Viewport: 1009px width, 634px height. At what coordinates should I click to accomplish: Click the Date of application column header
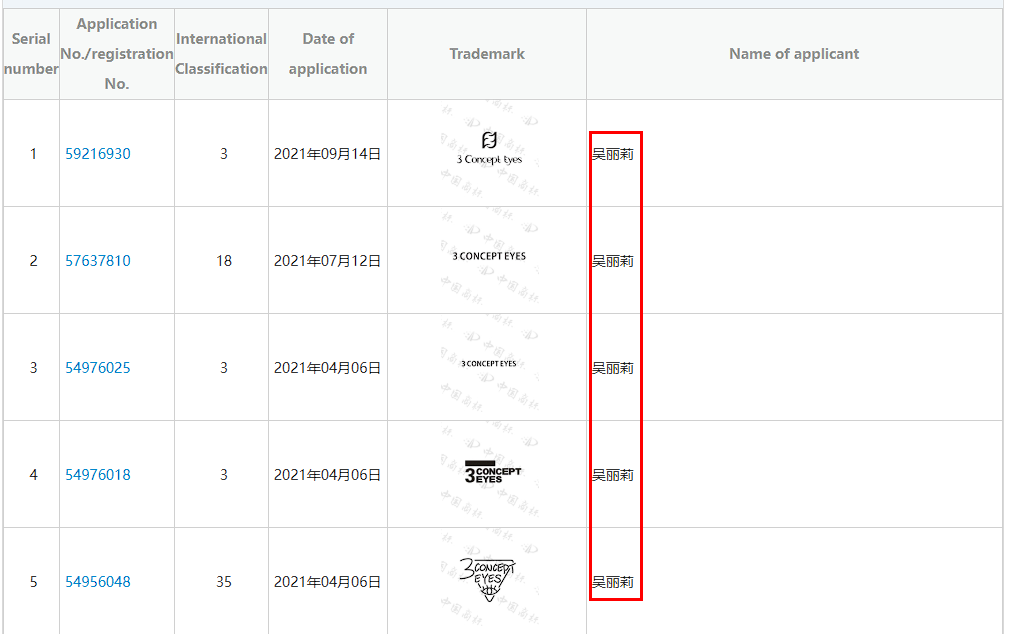click(x=328, y=54)
